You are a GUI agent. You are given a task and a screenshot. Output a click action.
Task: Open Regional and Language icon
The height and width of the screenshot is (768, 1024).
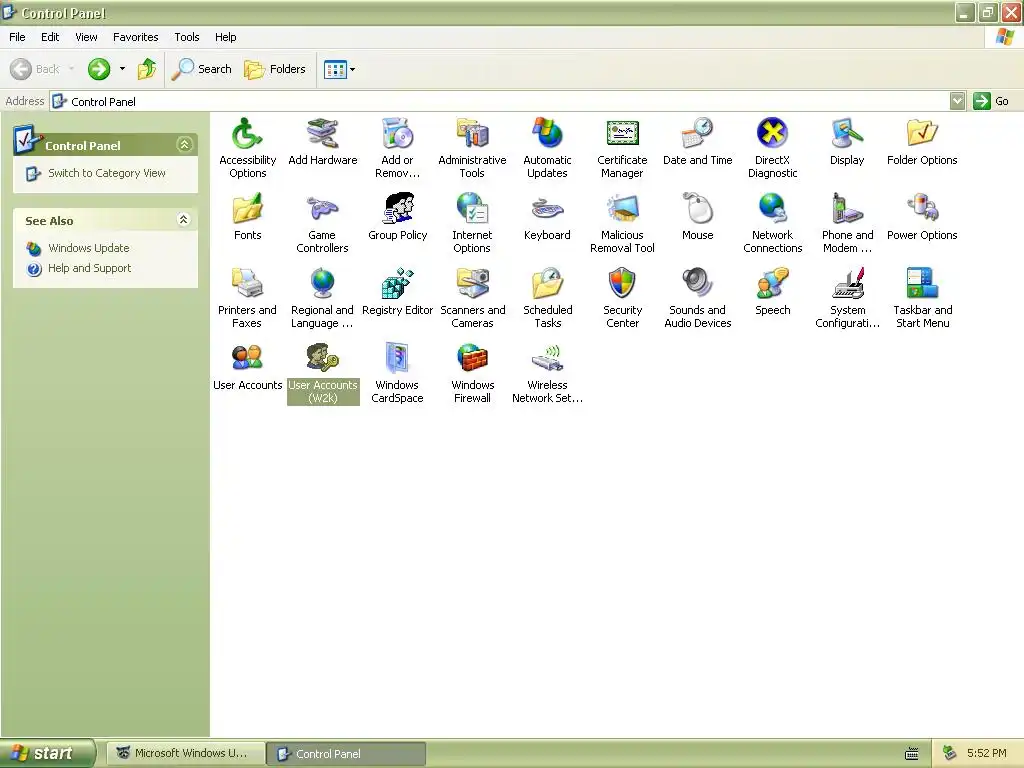coord(322,284)
